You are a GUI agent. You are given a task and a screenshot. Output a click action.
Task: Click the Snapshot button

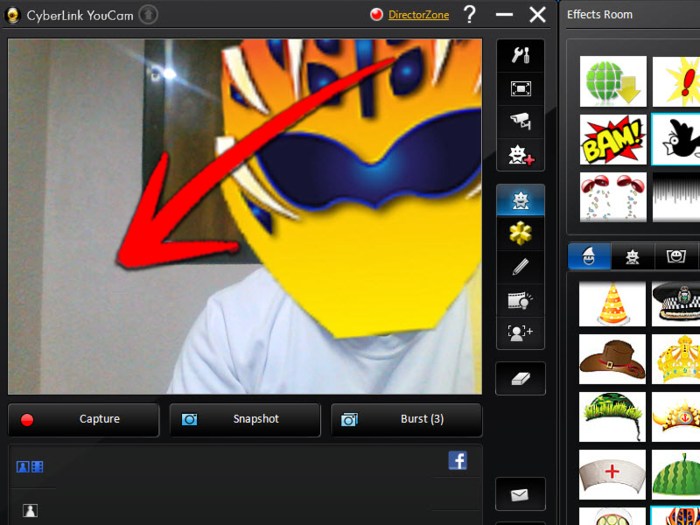tap(245, 420)
